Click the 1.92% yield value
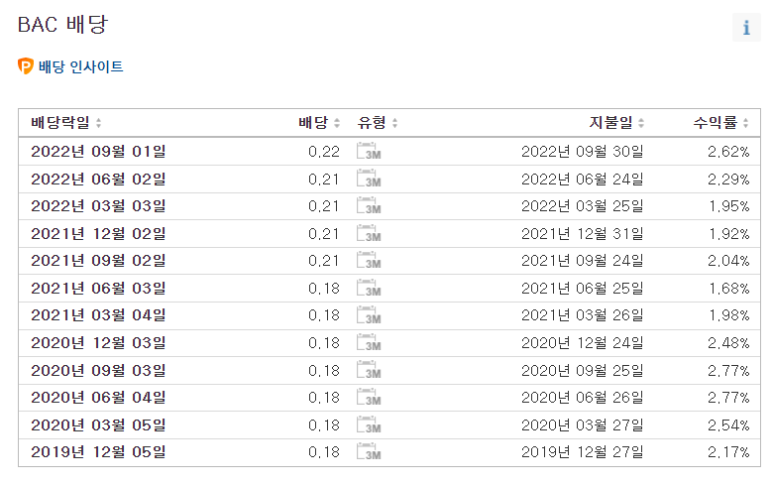The image size is (773, 484). [x=729, y=234]
